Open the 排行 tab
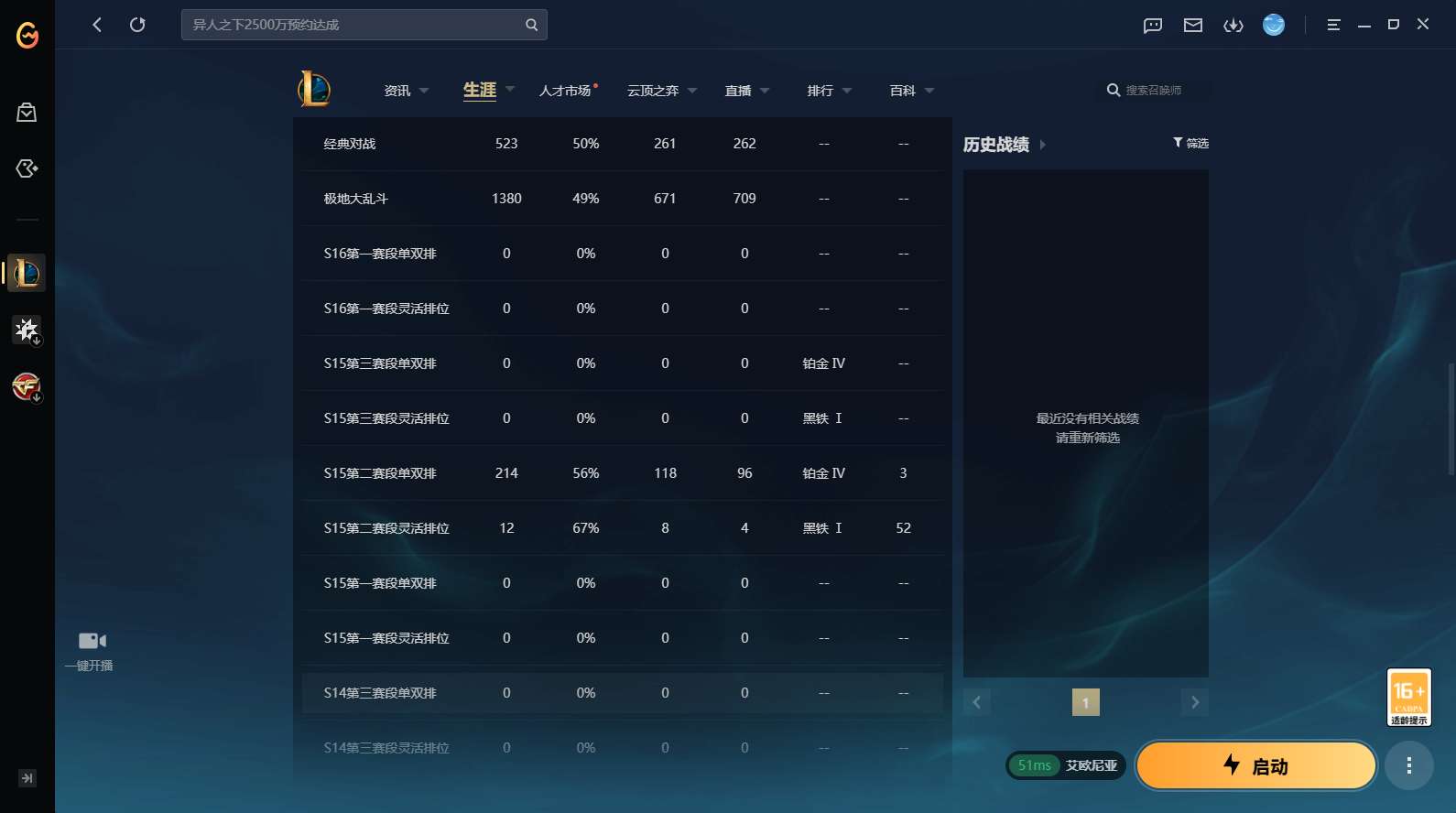 pyautogui.click(x=820, y=91)
